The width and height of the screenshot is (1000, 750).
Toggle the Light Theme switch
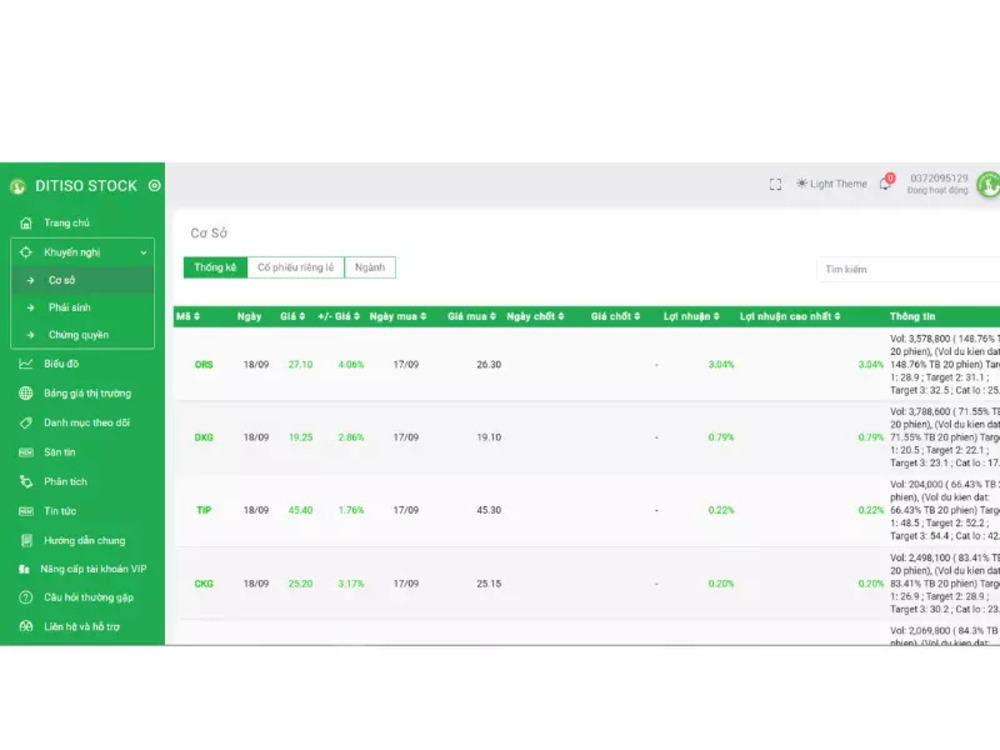831,184
